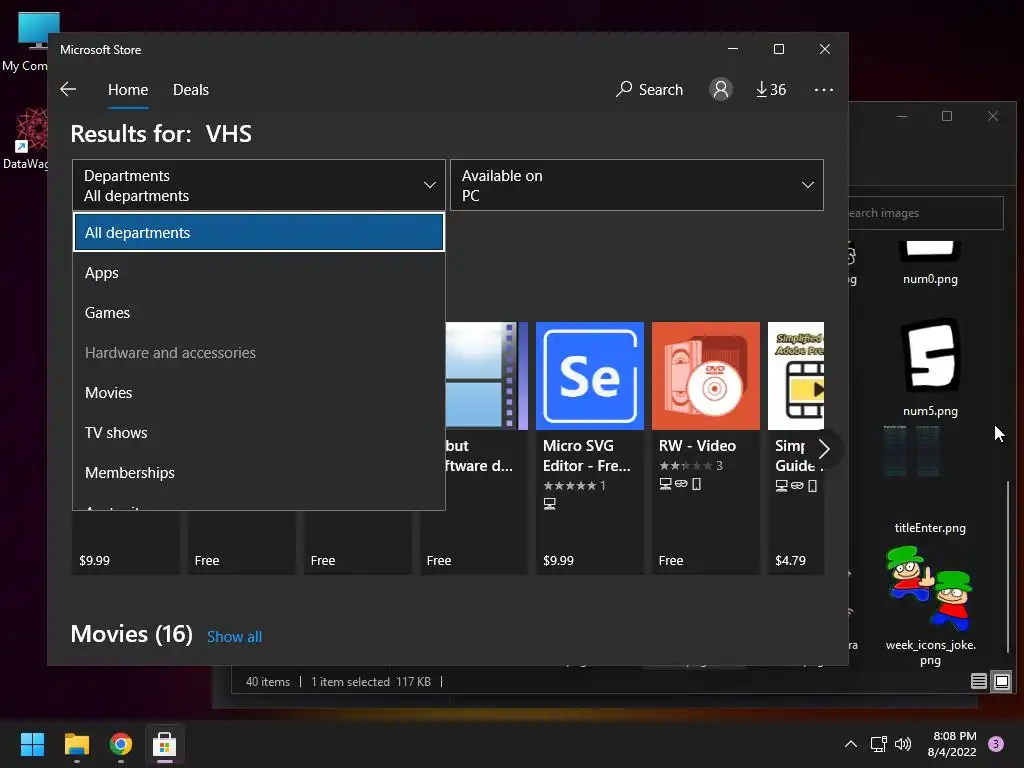Select TV shows in the department list
The height and width of the screenshot is (768, 1024).
(x=259, y=432)
